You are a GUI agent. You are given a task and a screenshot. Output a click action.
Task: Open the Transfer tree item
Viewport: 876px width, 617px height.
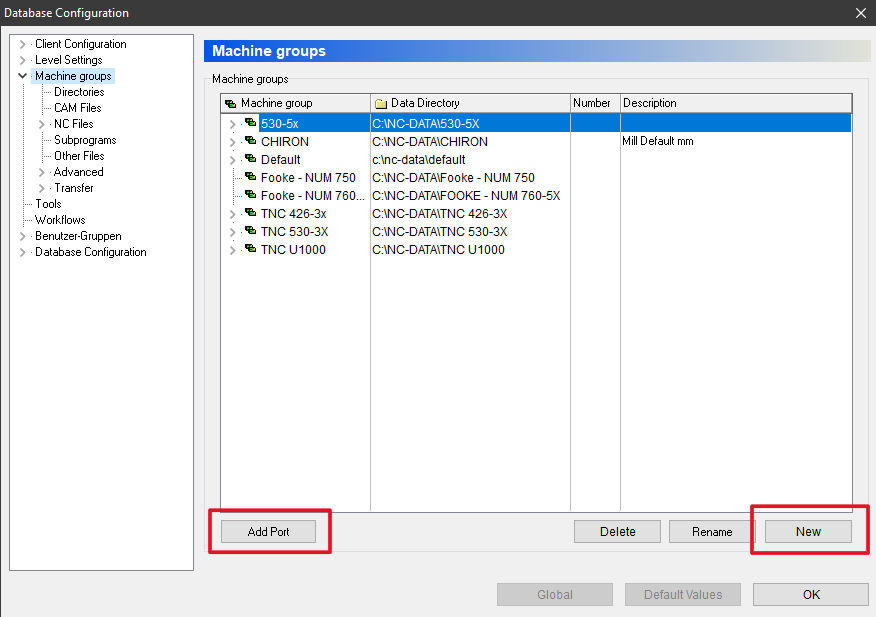pyautogui.click(x=74, y=188)
